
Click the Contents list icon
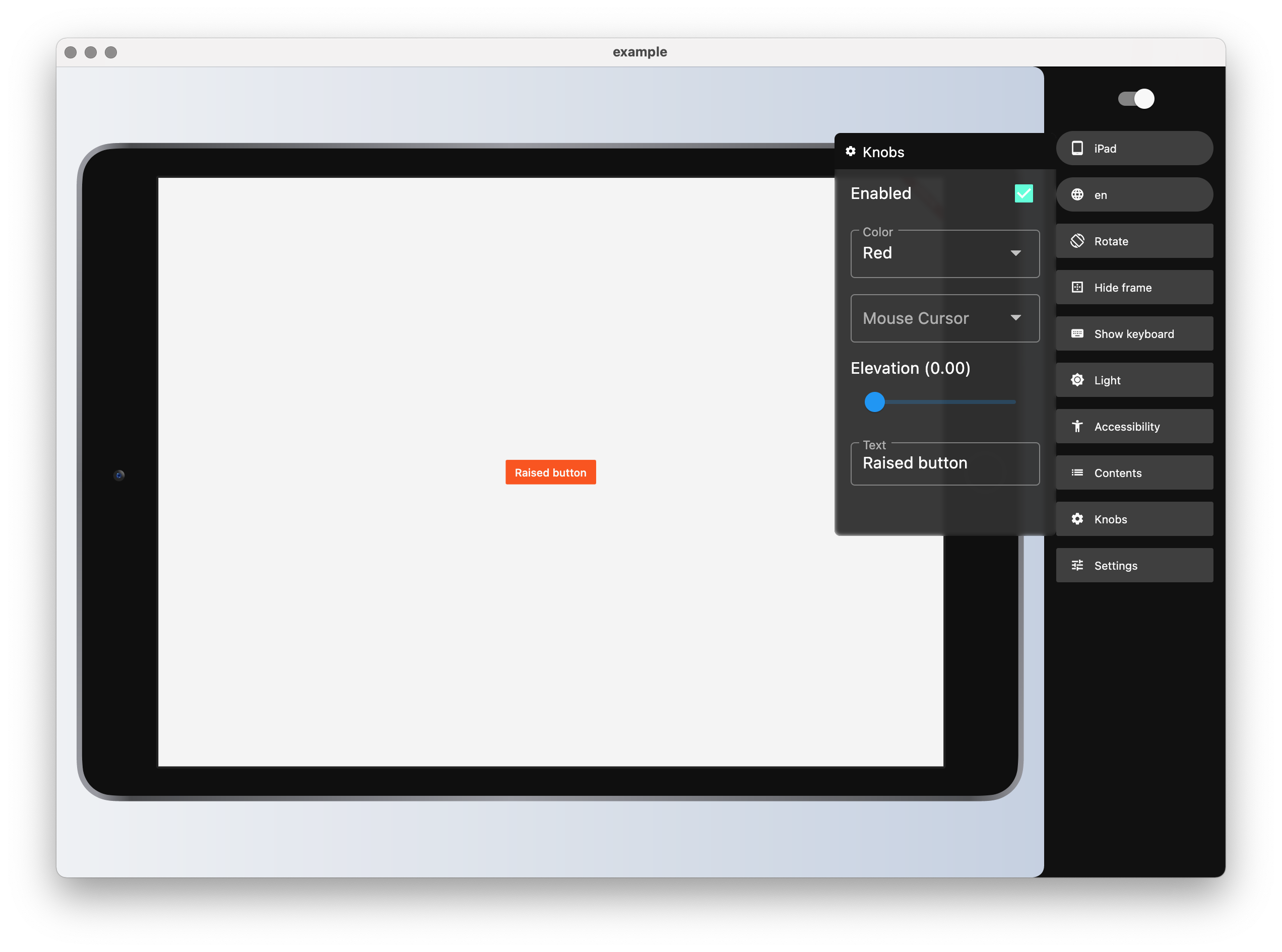click(x=1077, y=472)
